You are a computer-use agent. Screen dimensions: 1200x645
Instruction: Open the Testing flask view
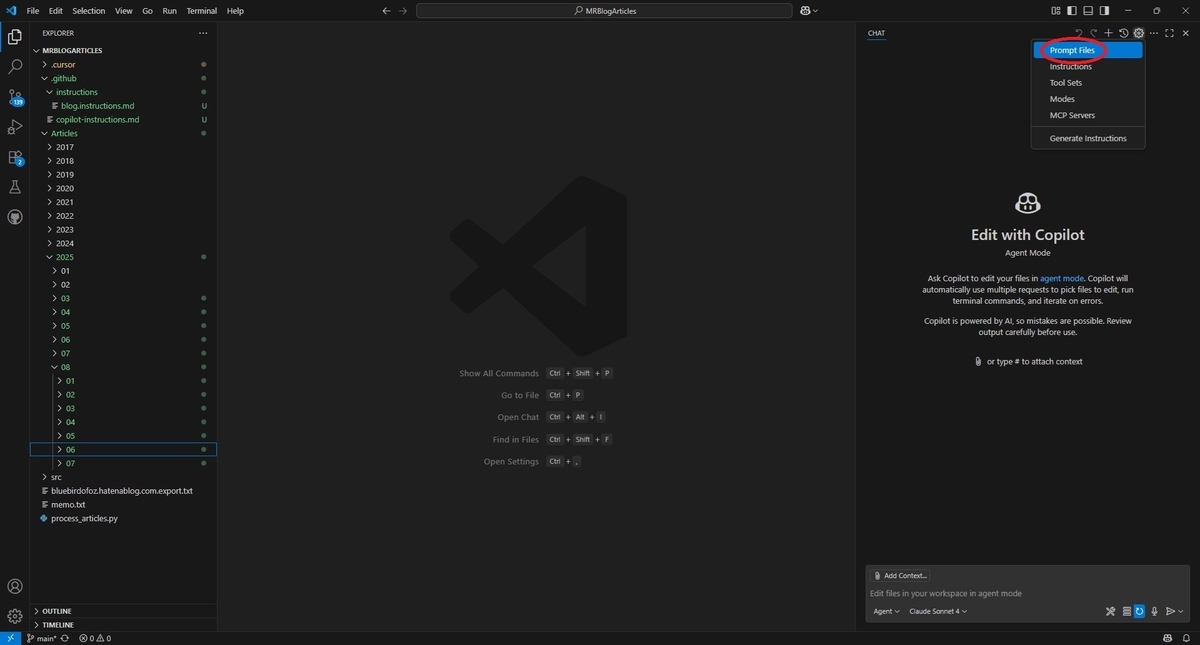coord(15,187)
